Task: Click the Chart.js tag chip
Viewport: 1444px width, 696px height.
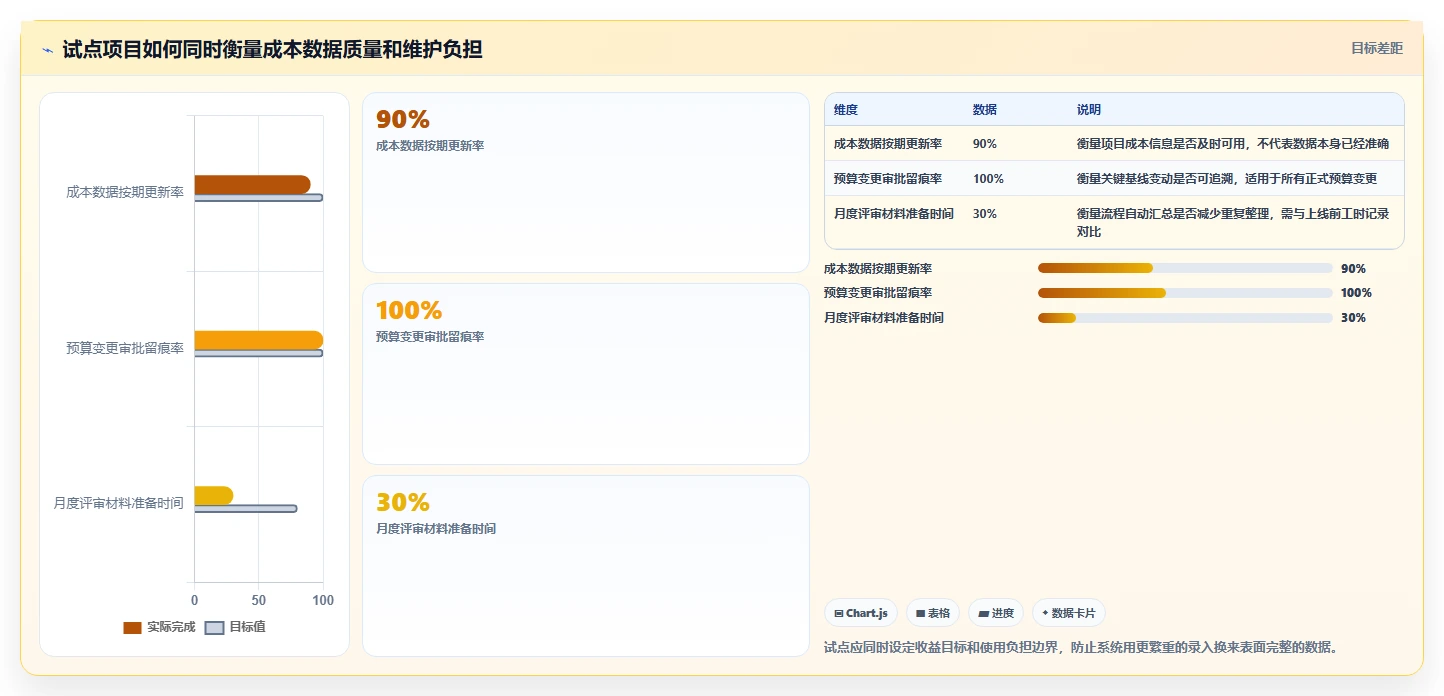Action: point(860,613)
